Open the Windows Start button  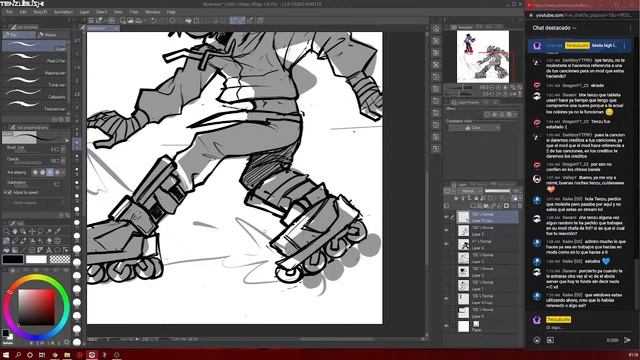(6, 355)
